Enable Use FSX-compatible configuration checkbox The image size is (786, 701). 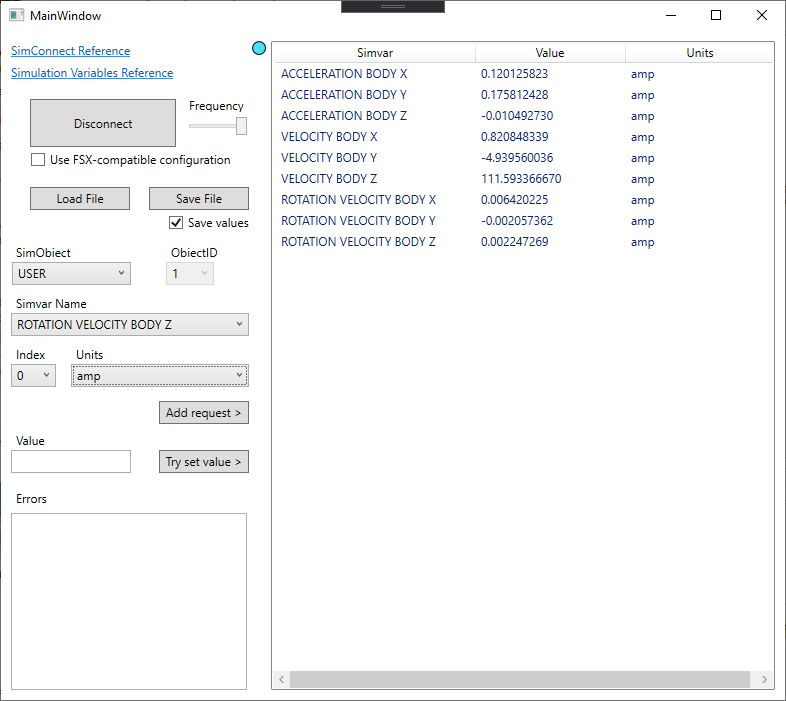[38, 160]
